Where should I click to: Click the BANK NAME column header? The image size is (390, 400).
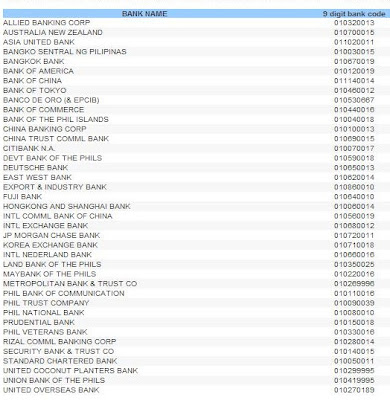click(144, 14)
